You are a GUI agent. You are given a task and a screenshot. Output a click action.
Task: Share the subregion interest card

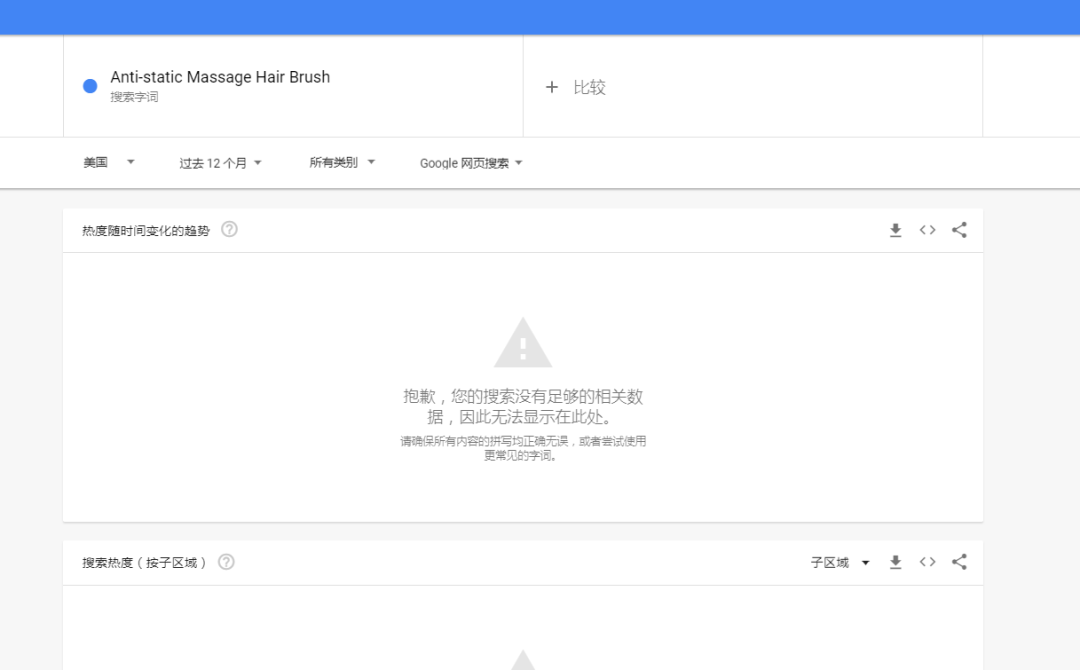point(959,562)
